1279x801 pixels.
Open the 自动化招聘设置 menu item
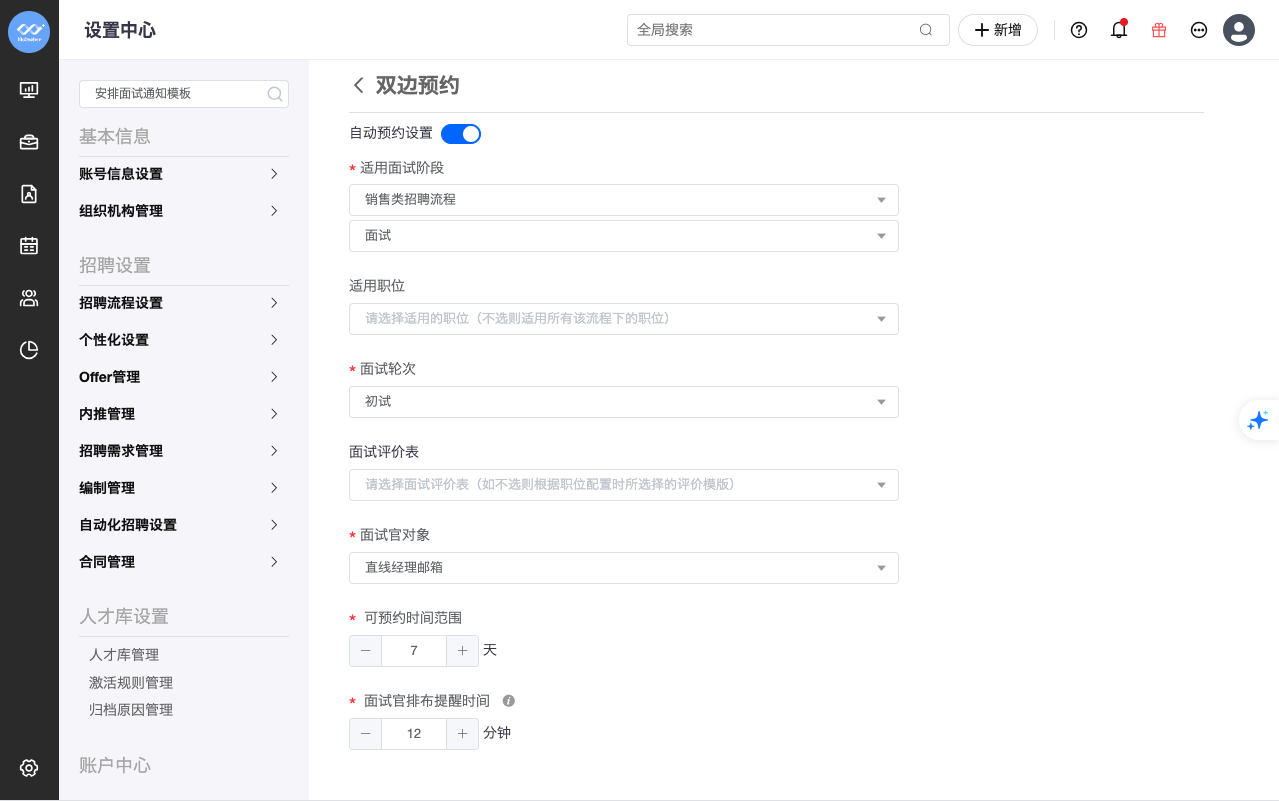click(x=184, y=525)
